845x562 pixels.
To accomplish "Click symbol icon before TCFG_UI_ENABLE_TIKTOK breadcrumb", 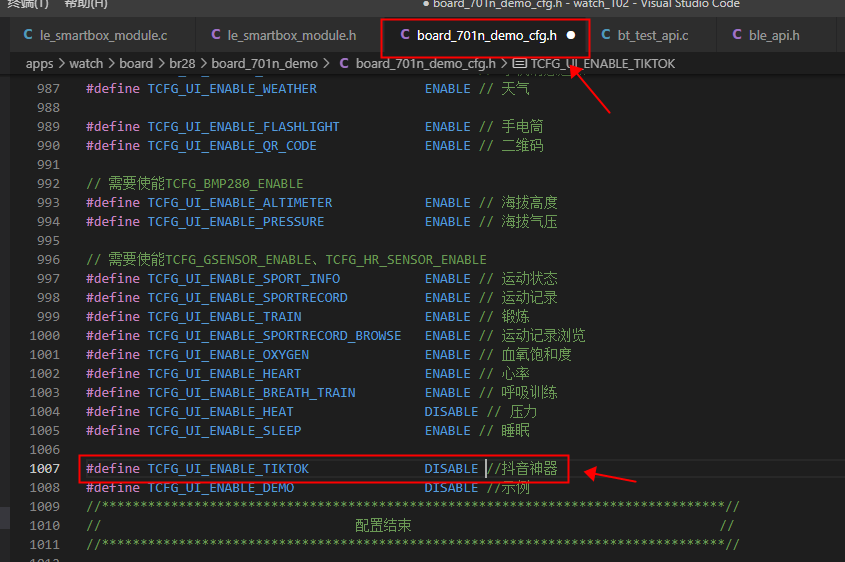I will [x=520, y=64].
